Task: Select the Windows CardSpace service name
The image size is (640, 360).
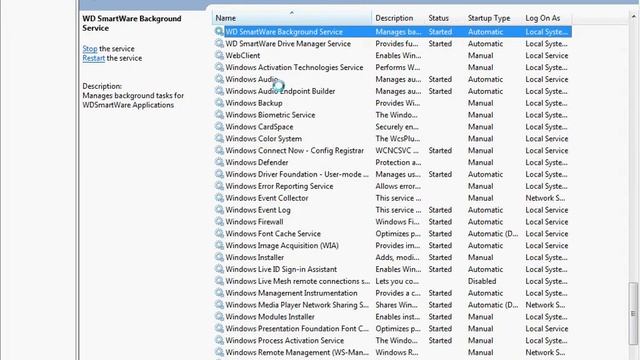Action: pyautogui.click(x=259, y=127)
